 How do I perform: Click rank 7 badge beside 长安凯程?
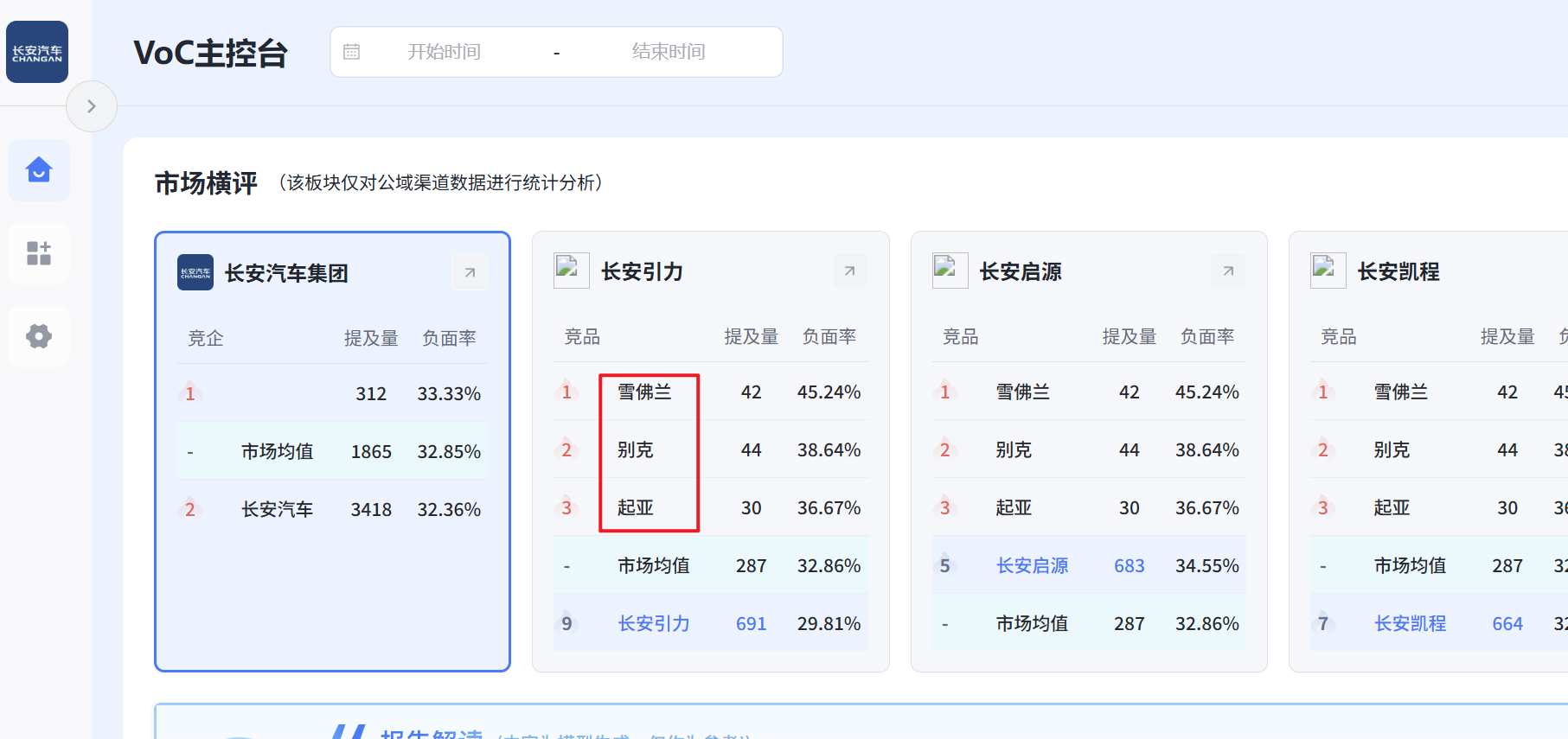[1322, 623]
